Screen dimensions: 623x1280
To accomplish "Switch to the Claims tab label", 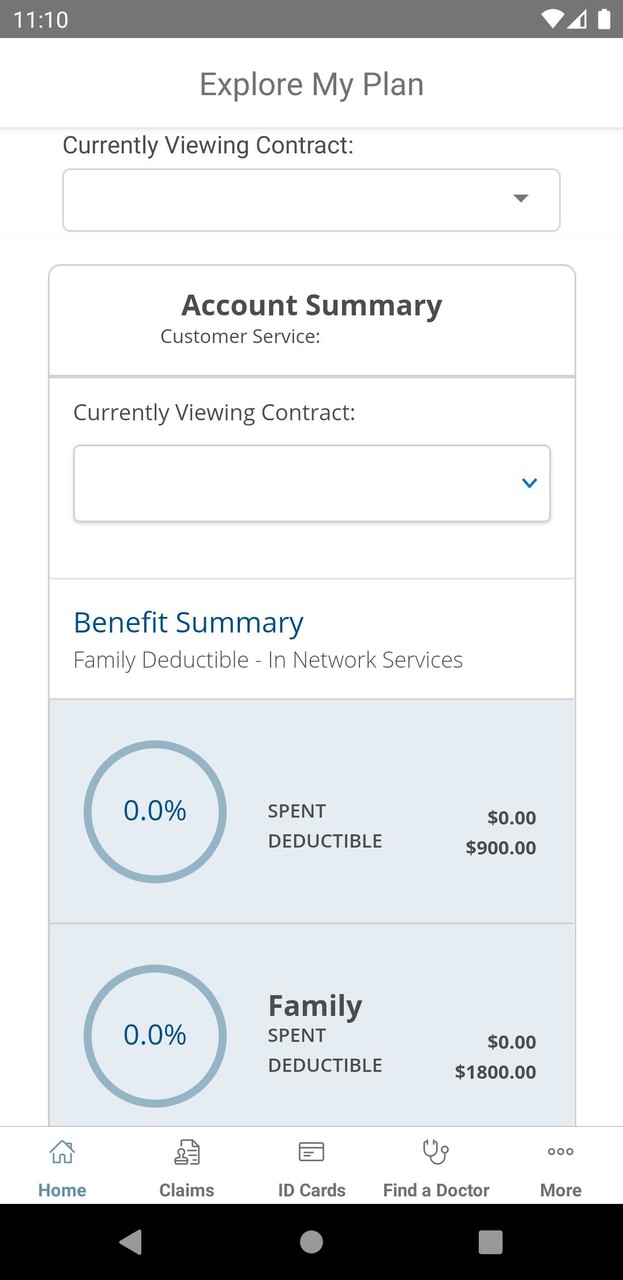I will point(187,1190).
